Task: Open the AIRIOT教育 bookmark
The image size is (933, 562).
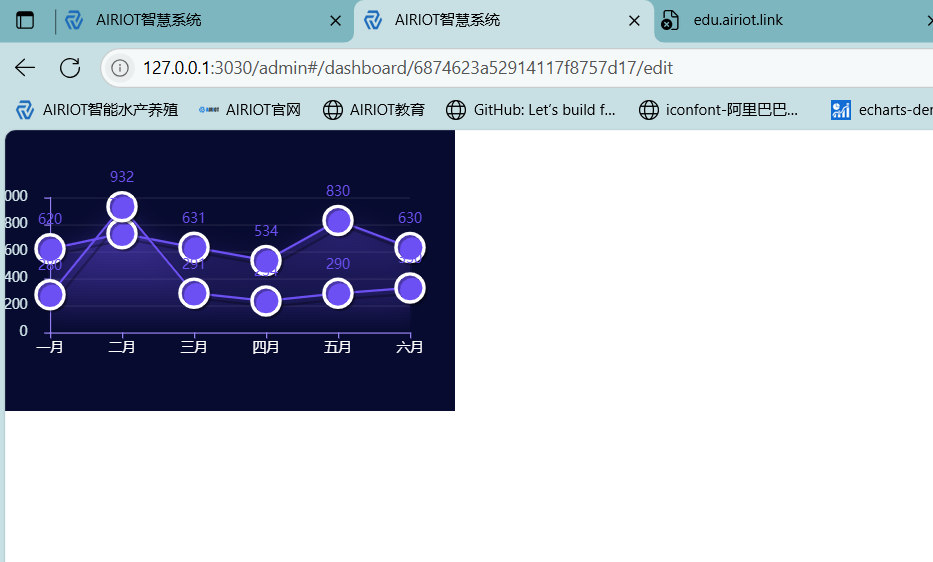Action: (x=374, y=110)
